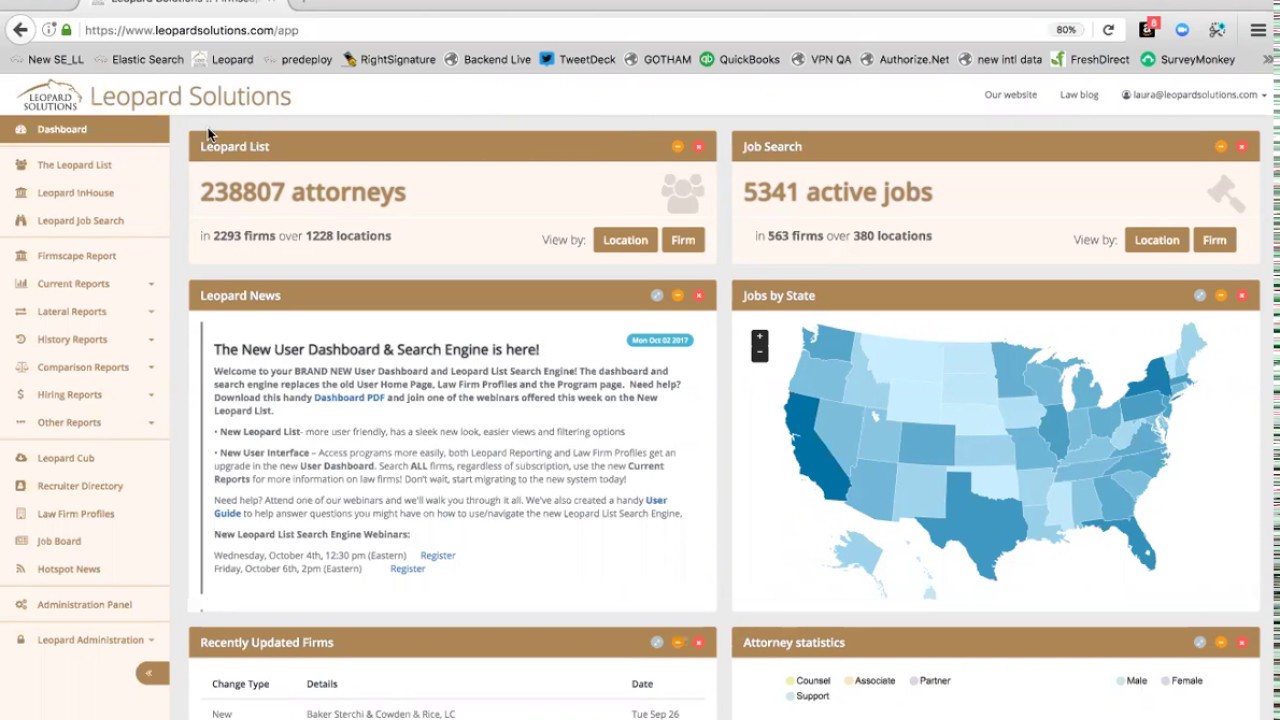Open The Leopard List sidebar item

74,165
